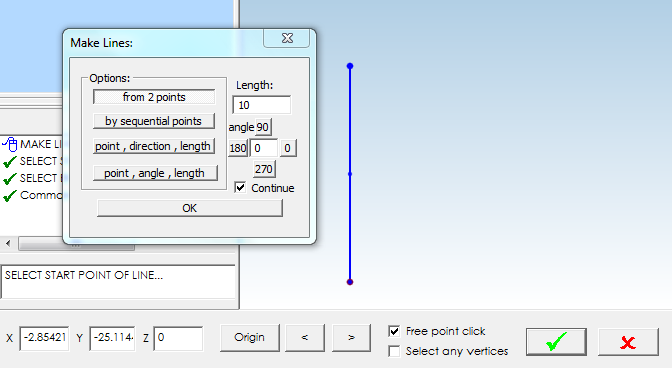Image resolution: width=672 pixels, height=368 pixels.
Task: Toggle 'Free point click' checkbox
Action: [394, 331]
